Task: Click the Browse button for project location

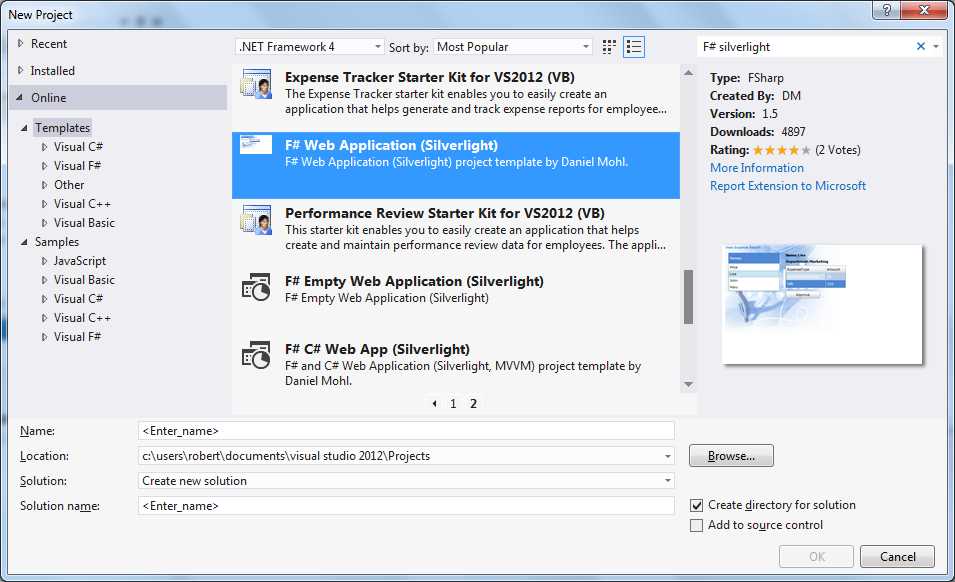Action: (x=730, y=455)
